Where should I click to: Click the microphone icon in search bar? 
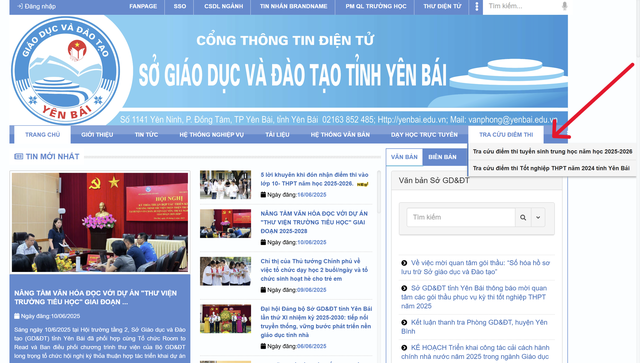click(564, 6)
